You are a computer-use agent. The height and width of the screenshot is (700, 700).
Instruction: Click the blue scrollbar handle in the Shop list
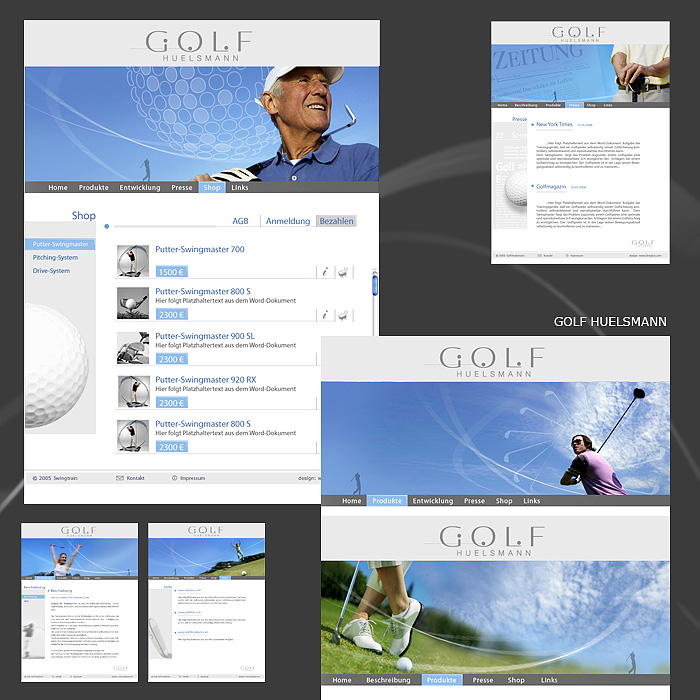pos(375,285)
